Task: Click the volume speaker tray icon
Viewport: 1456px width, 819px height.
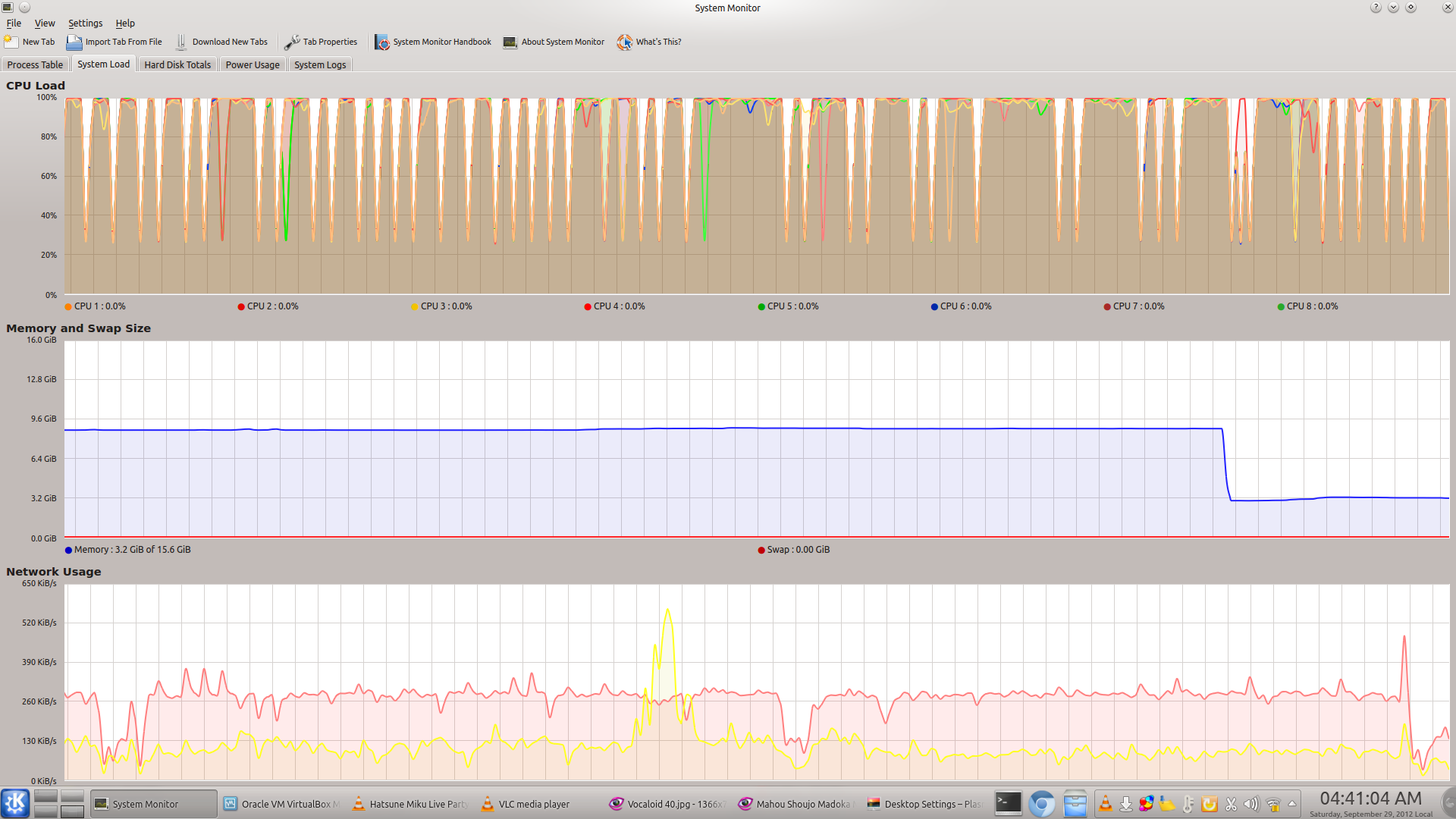Action: (x=1251, y=803)
